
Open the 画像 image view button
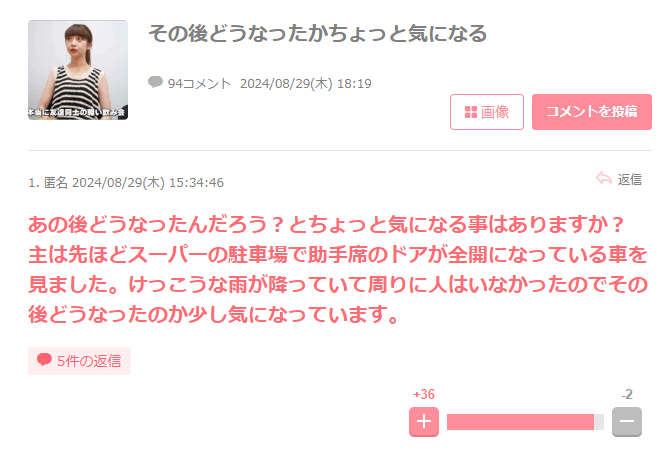pos(487,112)
